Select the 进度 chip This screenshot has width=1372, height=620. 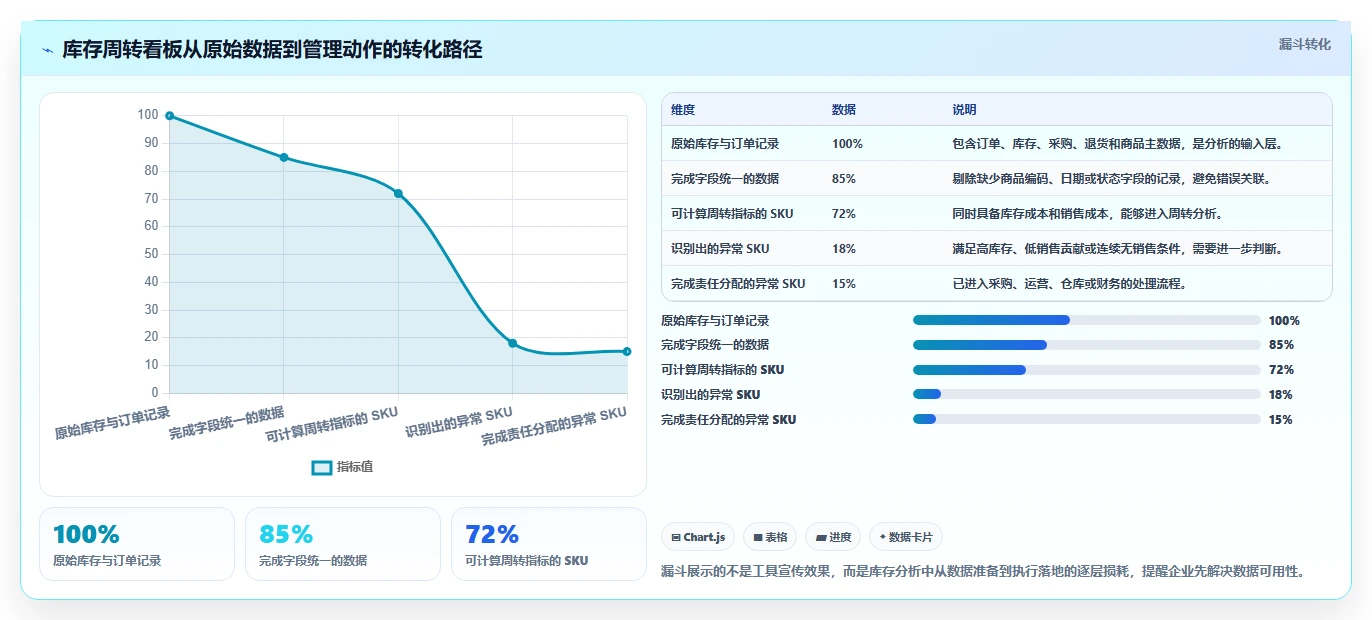pyautogui.click(x=833, y=537)
